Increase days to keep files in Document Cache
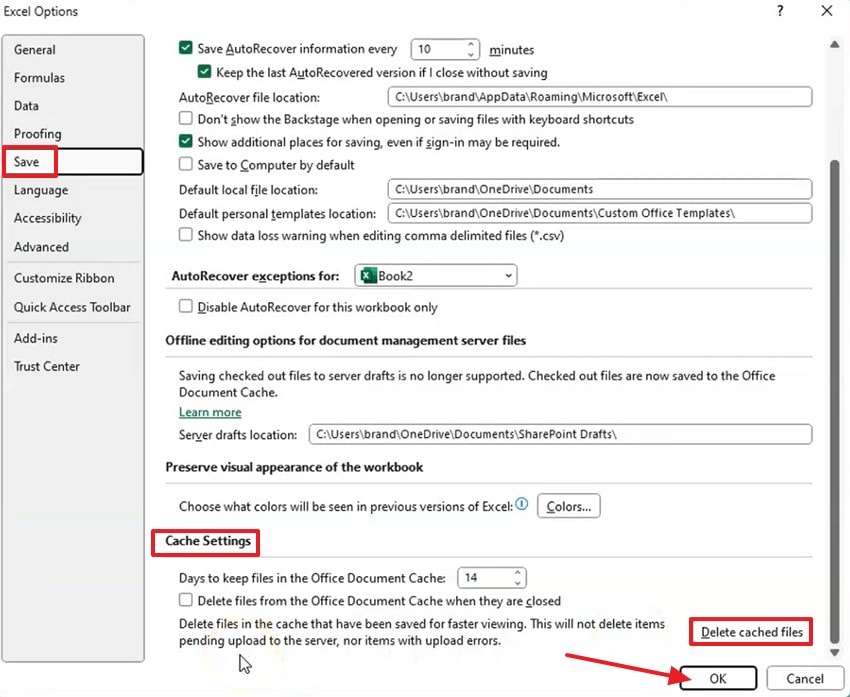Viewport: 850px width, 697px height. [x=518, y=572]
